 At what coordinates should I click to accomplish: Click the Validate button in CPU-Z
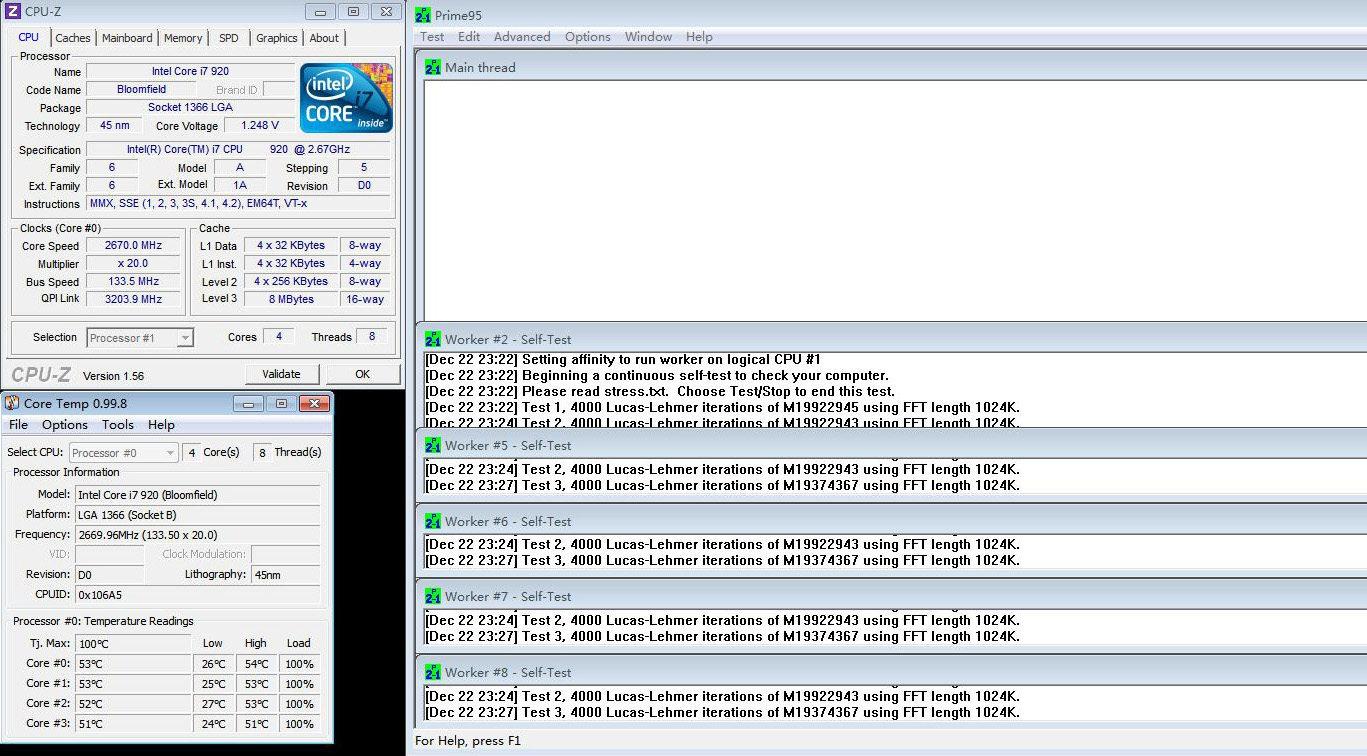[281, 374]
